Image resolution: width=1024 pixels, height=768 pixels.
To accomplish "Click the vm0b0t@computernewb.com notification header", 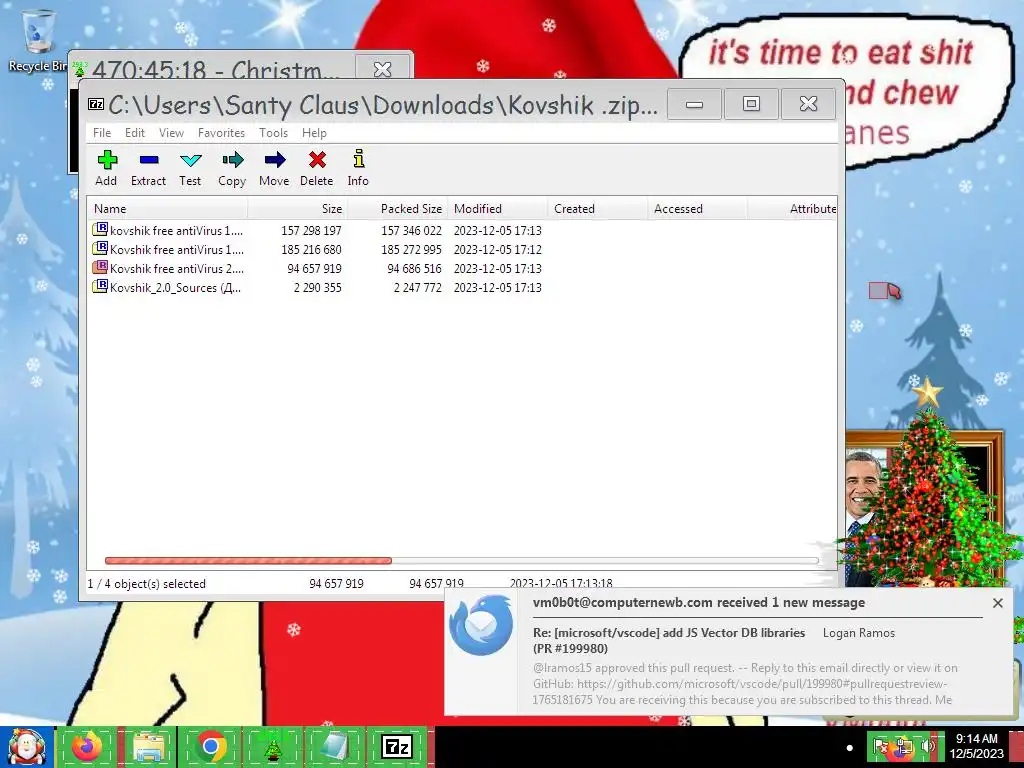I will [699, 602].
